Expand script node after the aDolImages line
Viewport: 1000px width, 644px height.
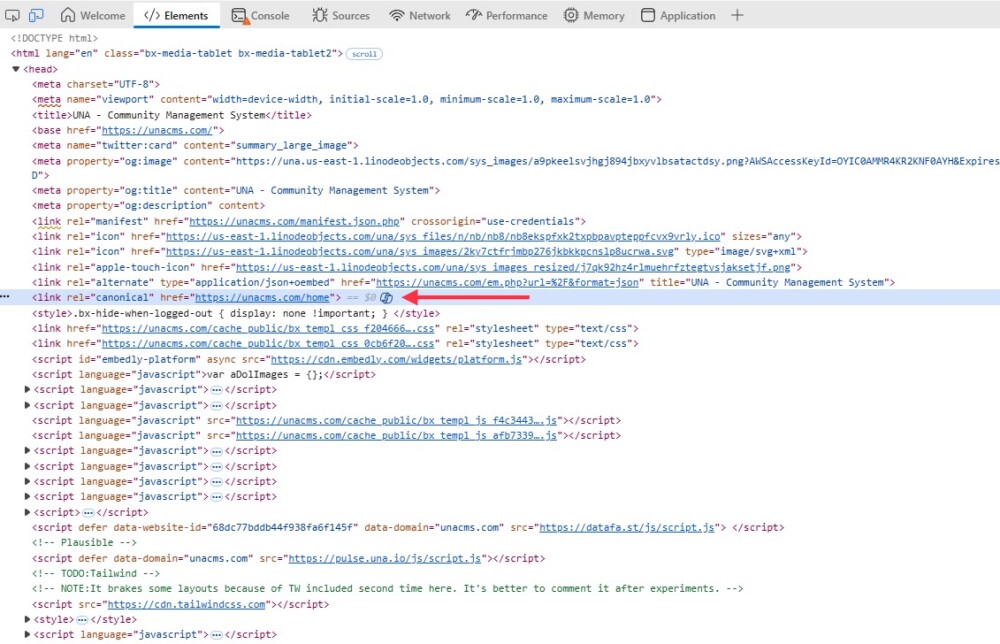click(28, 390)
